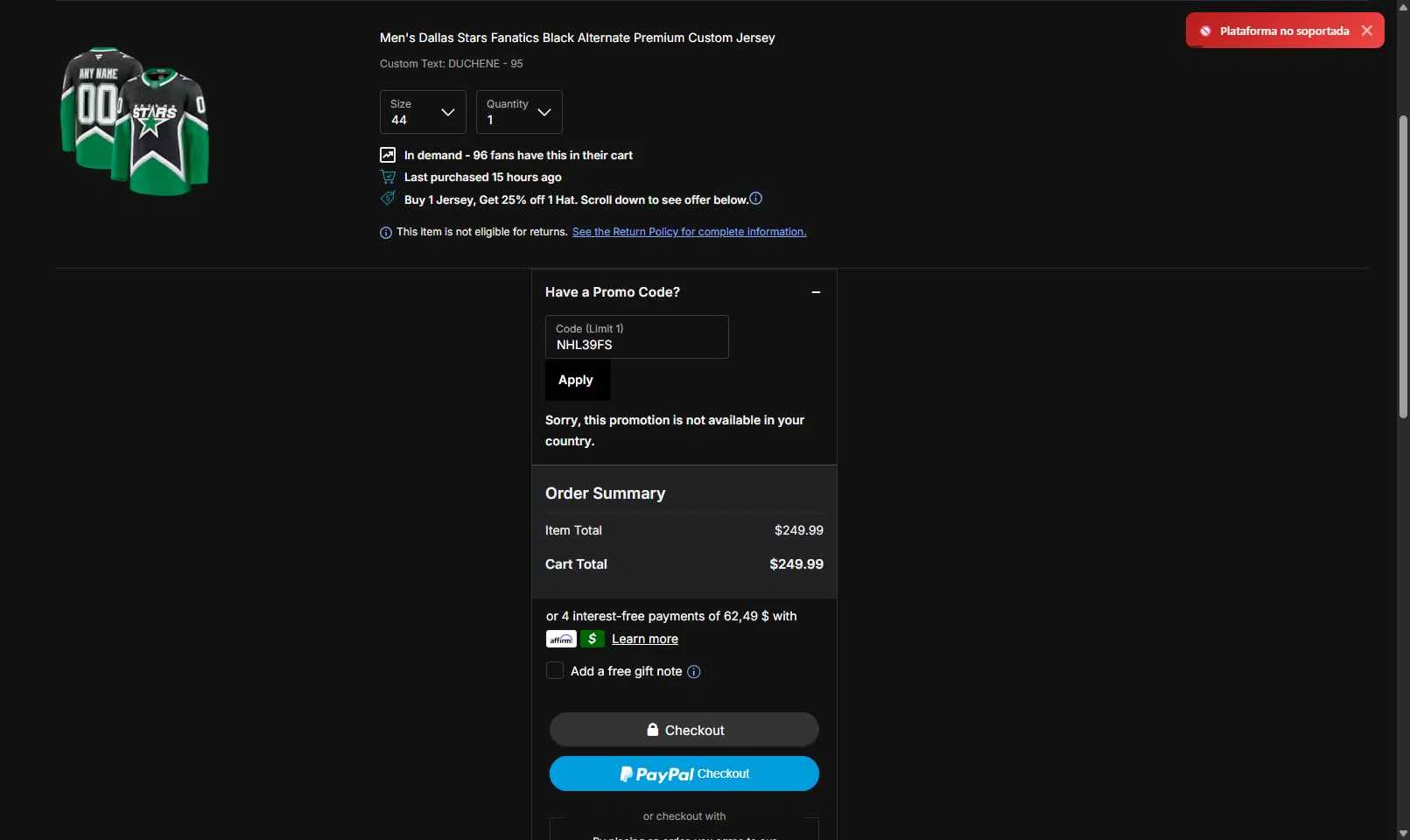Click the Affirm logo

[561, 639]
